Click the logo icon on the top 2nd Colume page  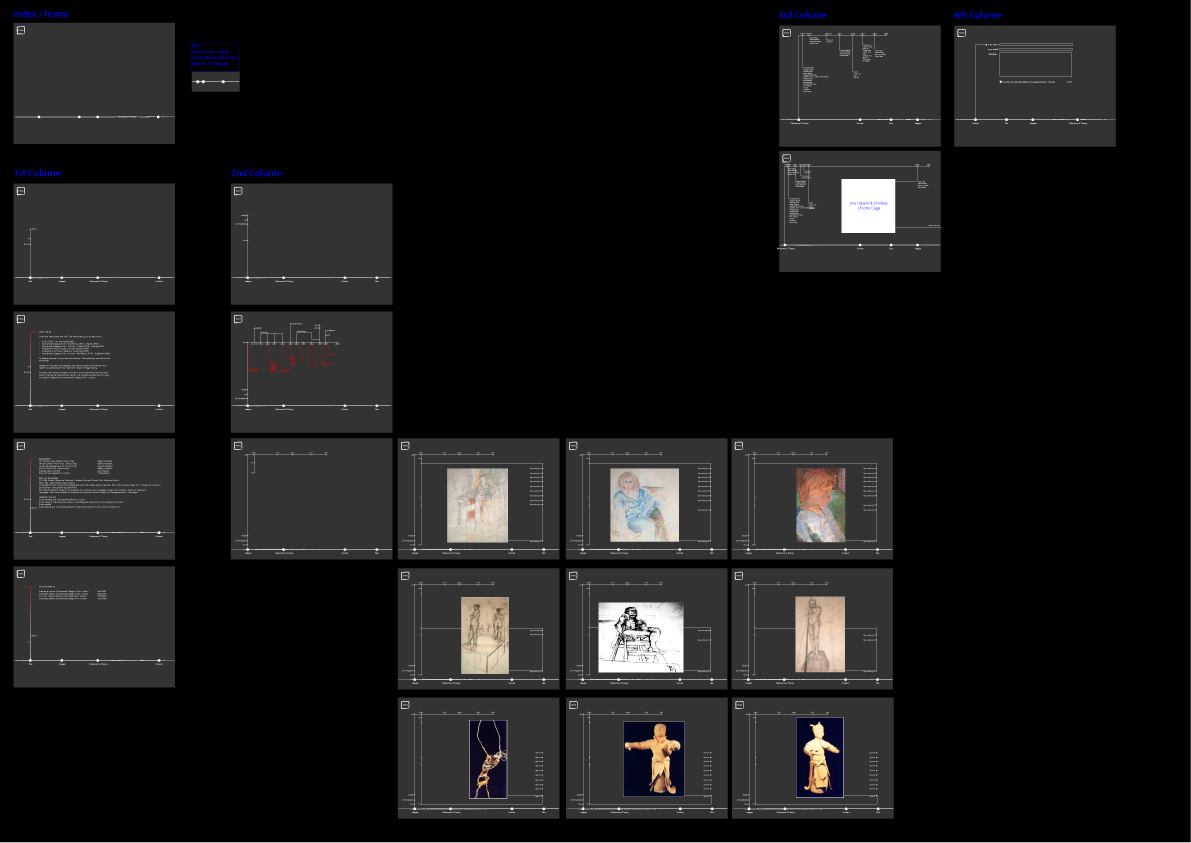pos(238,191)
